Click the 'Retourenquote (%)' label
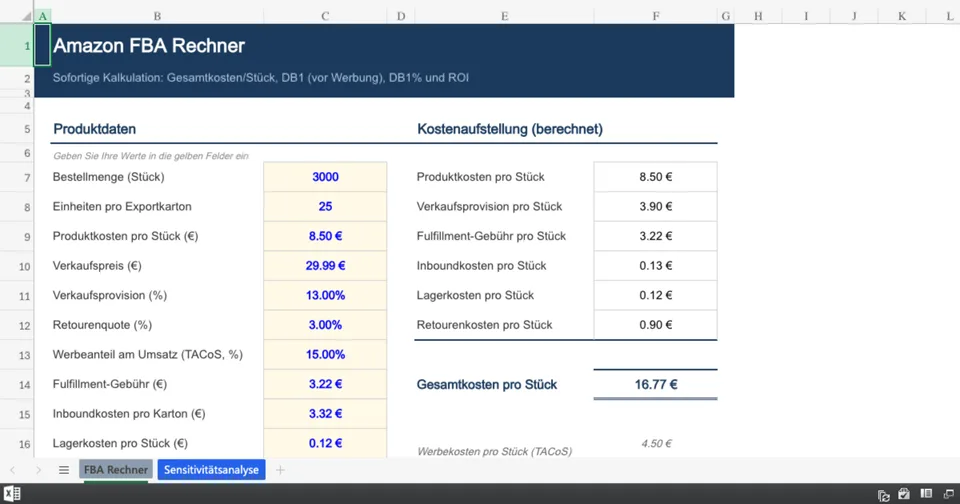 pos(102,325)
